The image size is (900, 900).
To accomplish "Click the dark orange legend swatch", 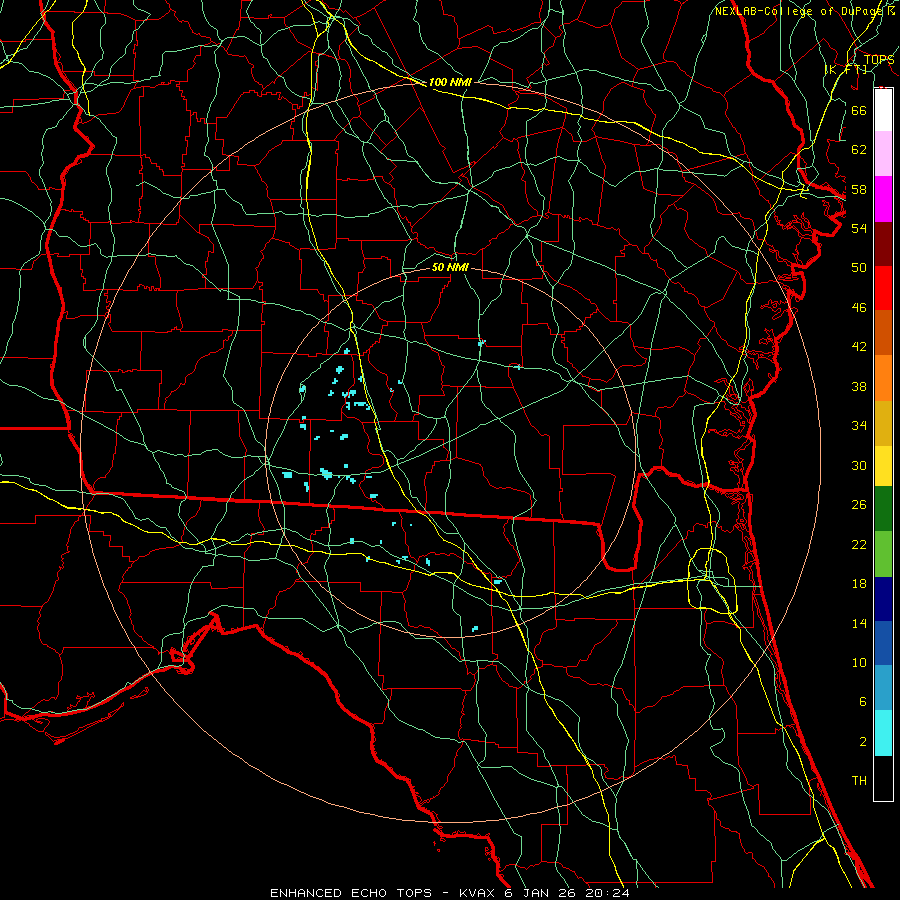I will (x=883, y=332).
